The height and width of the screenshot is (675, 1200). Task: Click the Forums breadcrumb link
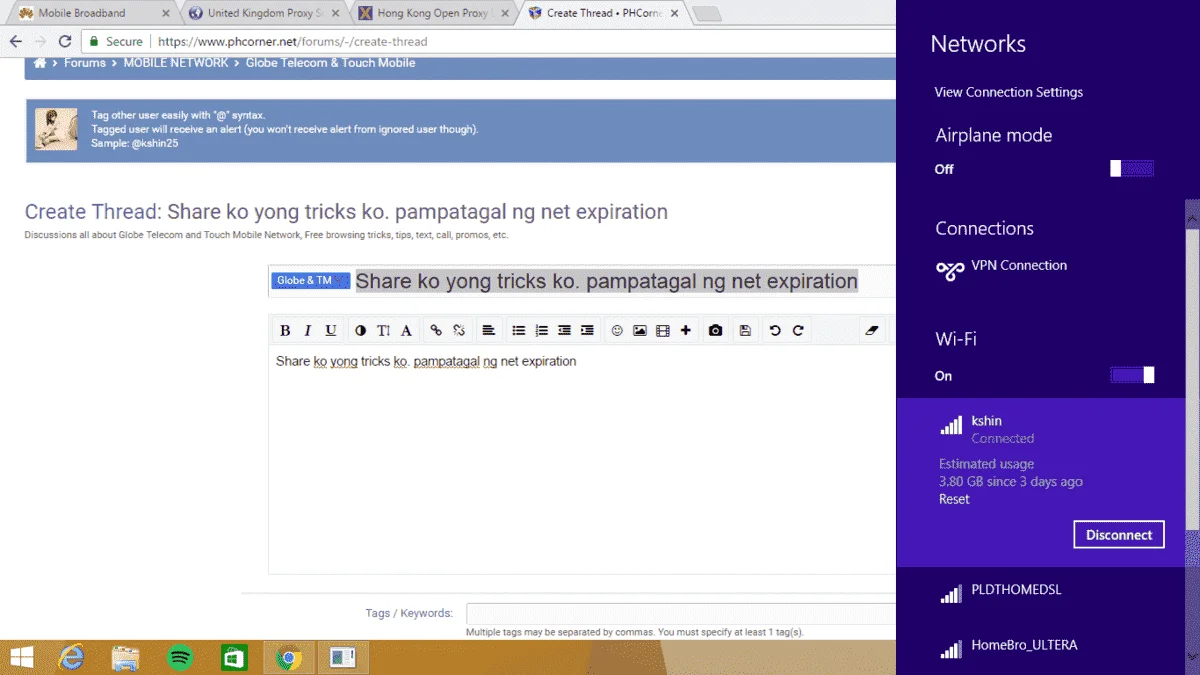pyautogui.click(x=85, y=63)
